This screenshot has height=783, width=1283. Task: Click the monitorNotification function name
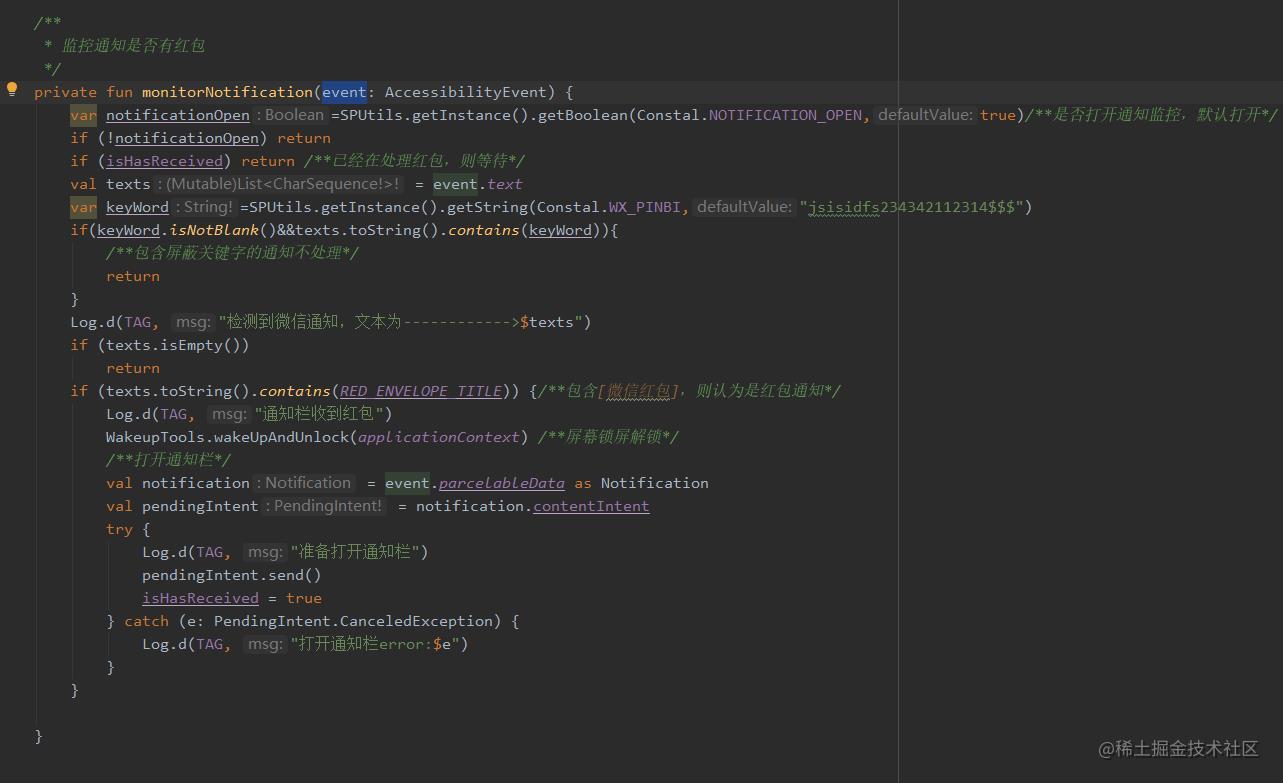(x=227, y=92)
